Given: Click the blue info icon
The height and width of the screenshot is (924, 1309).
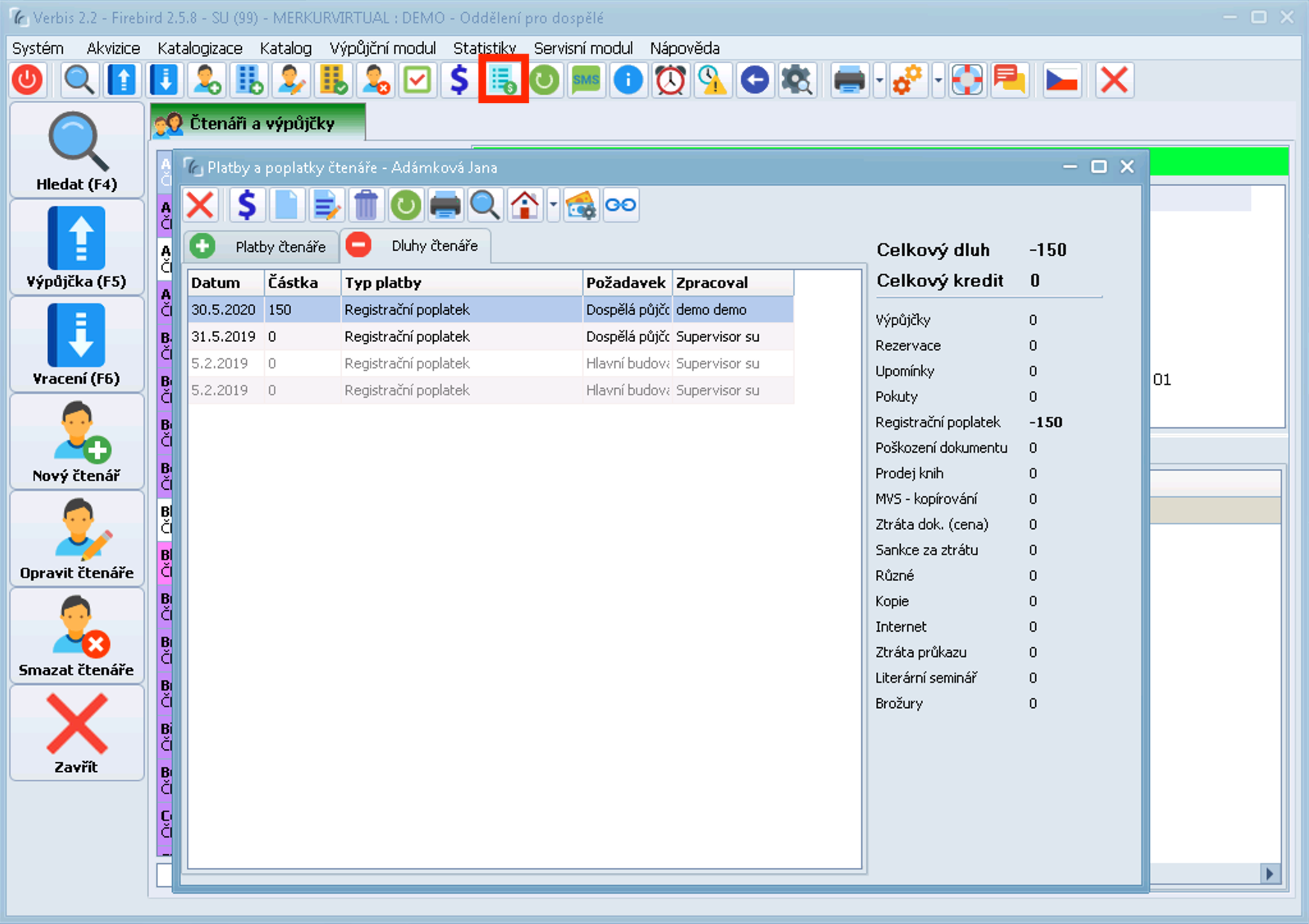Looking at the screenshot, I should pyautogui.click(x=628, y=81).
